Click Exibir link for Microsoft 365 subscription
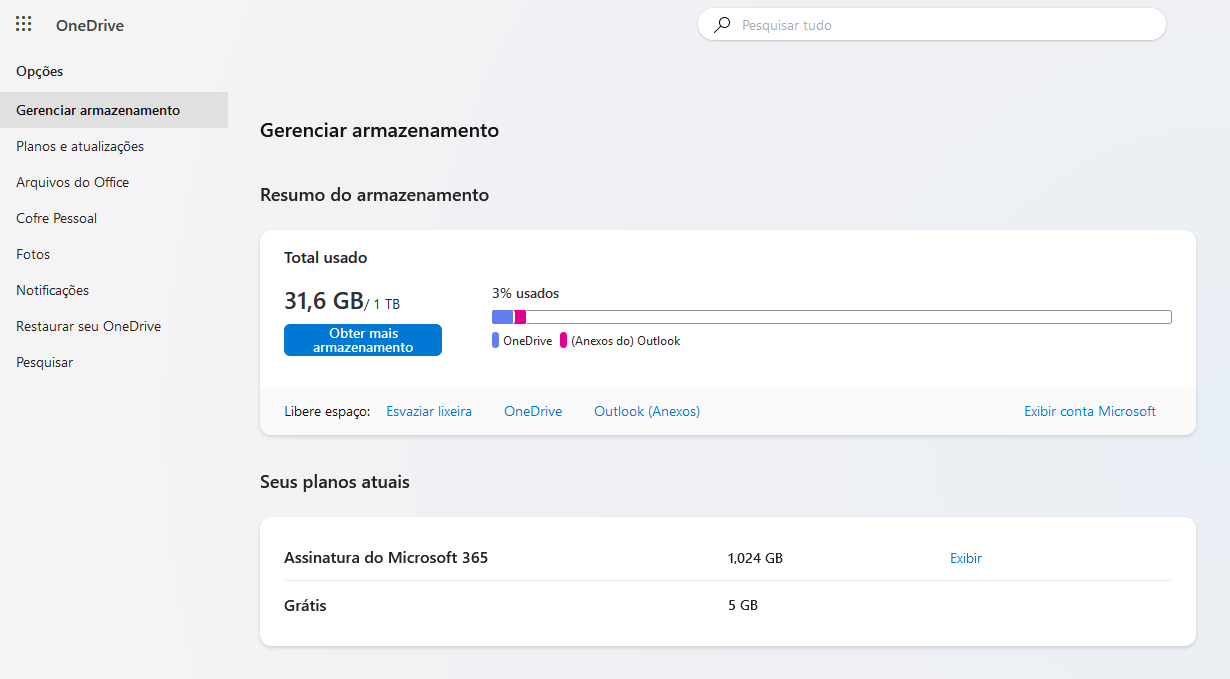The image size is (1230, 679). (x=966, y=558)
